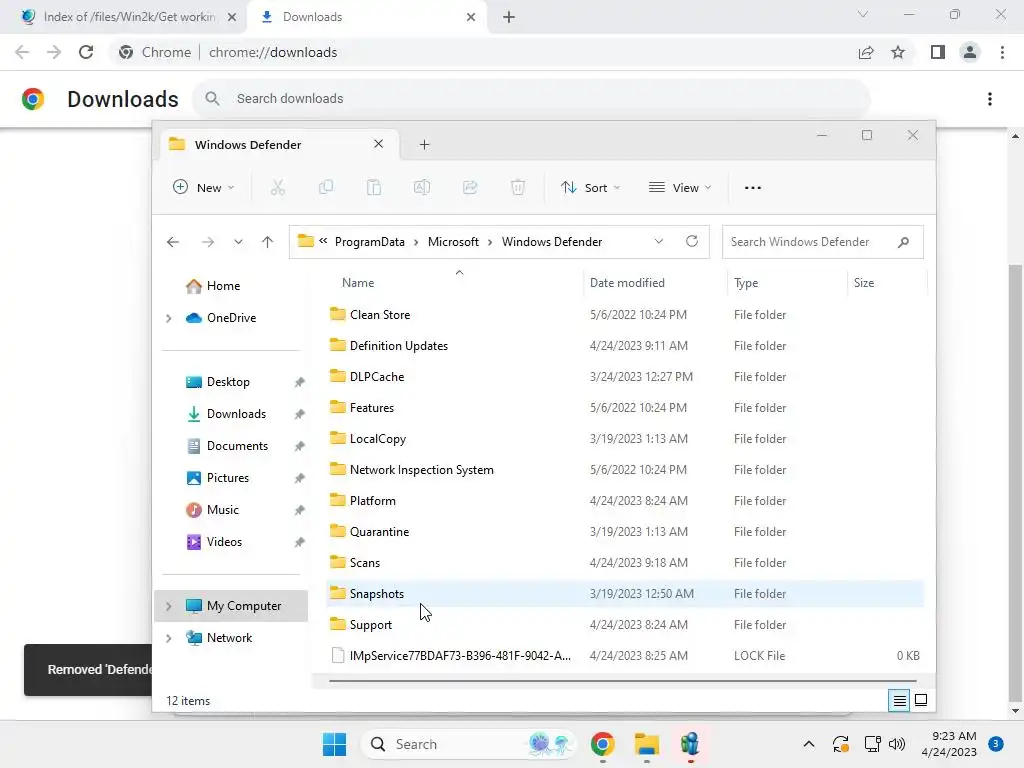Select the Definition Updates folder
The height and width of the screenshot is (768, 1024).
point(625,345)
